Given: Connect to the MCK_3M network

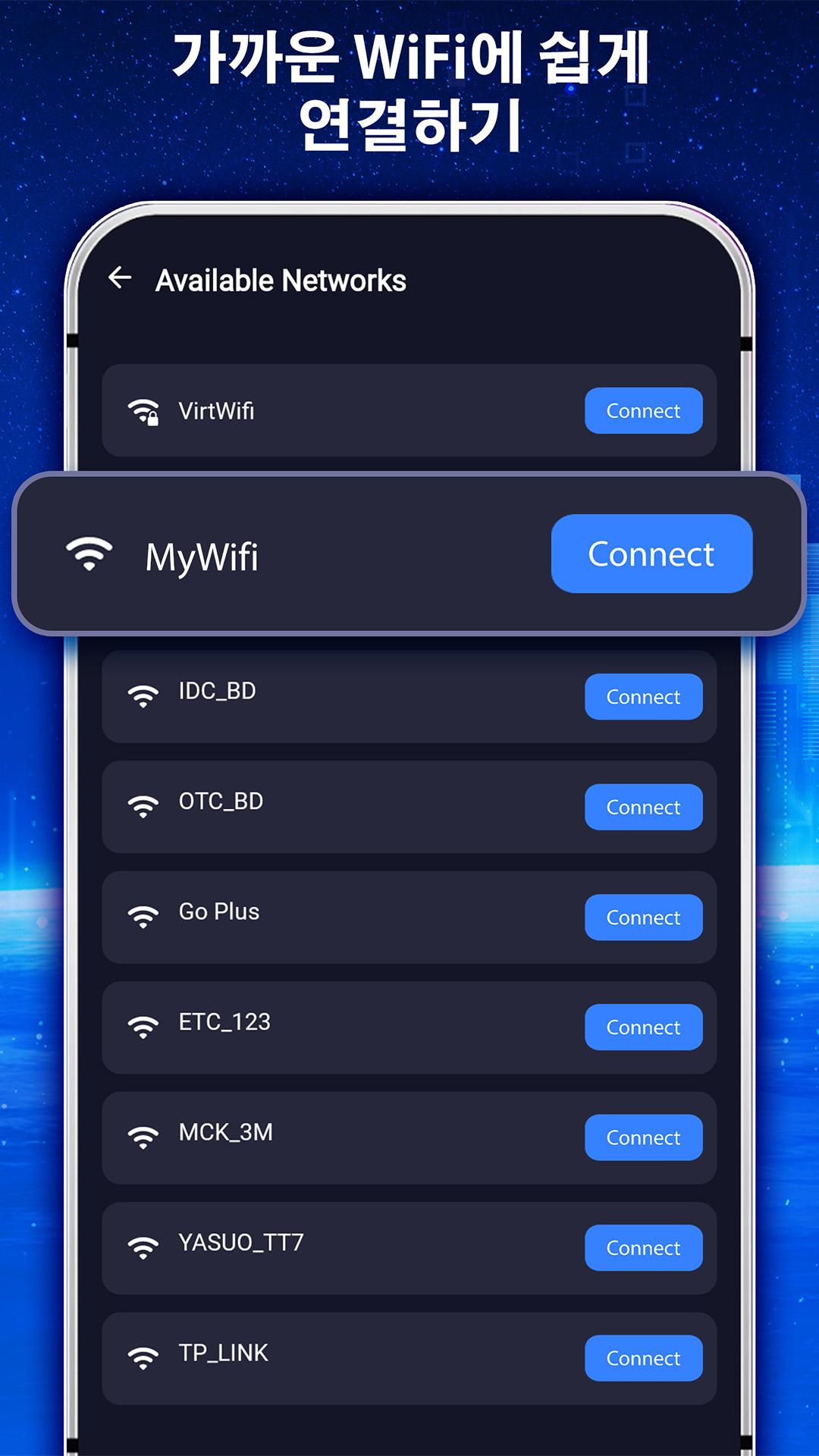Looking at the screenshot, I should pyautogui.click(x=644, y=1137).
